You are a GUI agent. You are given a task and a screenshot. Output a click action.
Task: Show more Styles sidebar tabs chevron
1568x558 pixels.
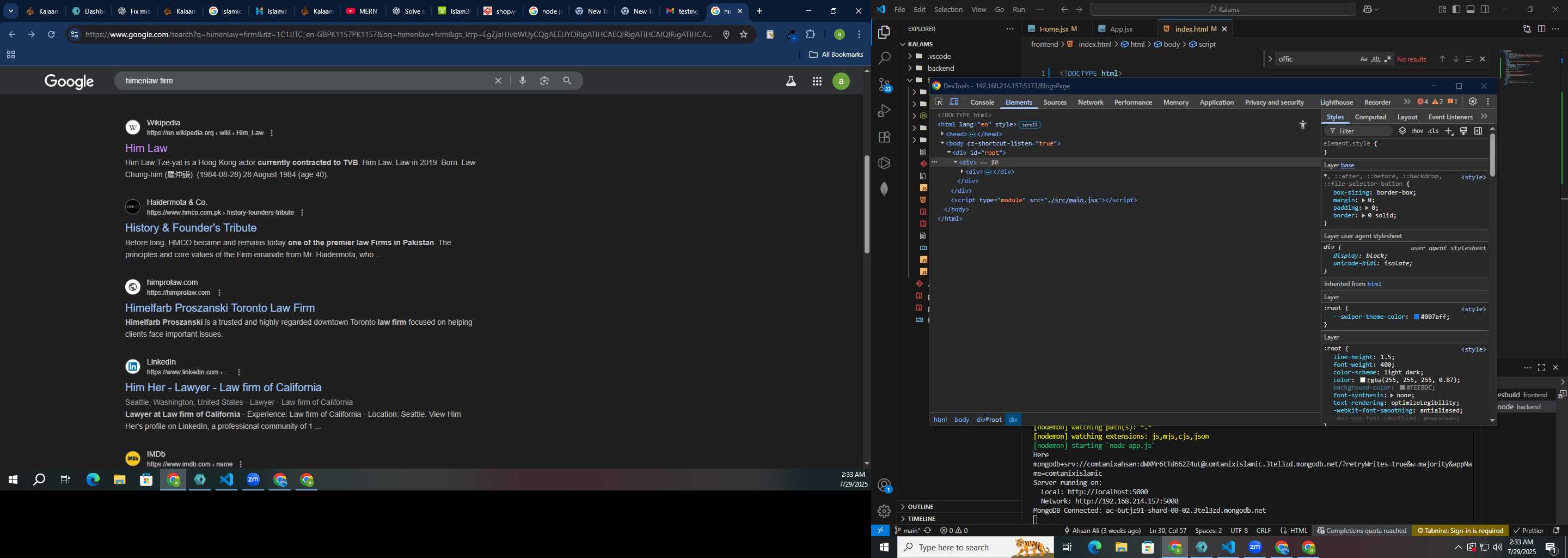pos(1484,117)
